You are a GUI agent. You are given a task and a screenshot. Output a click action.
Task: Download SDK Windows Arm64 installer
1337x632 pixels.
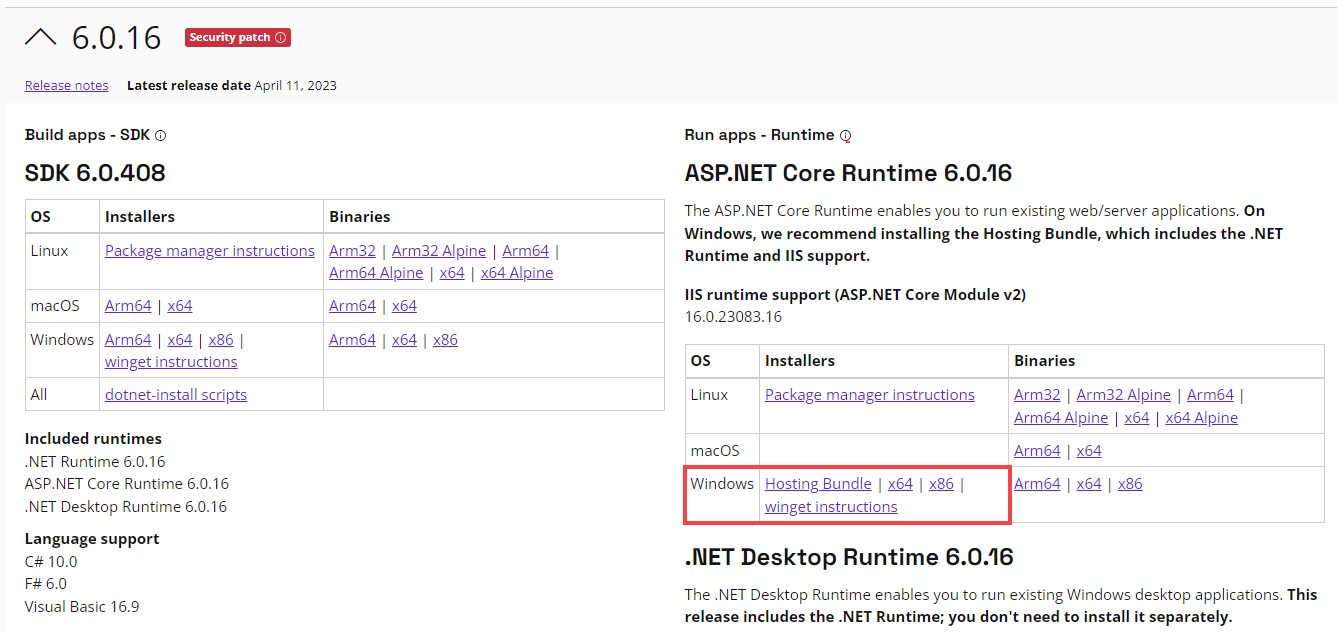pyautogui.click(x=128, y=340)
